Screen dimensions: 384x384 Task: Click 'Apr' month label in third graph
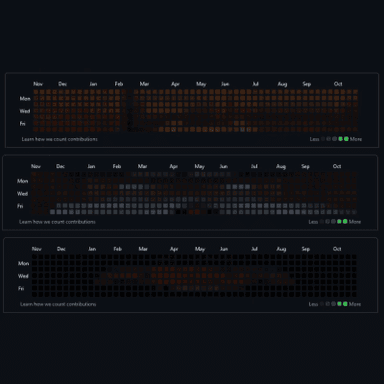click(x=174, y=249)
